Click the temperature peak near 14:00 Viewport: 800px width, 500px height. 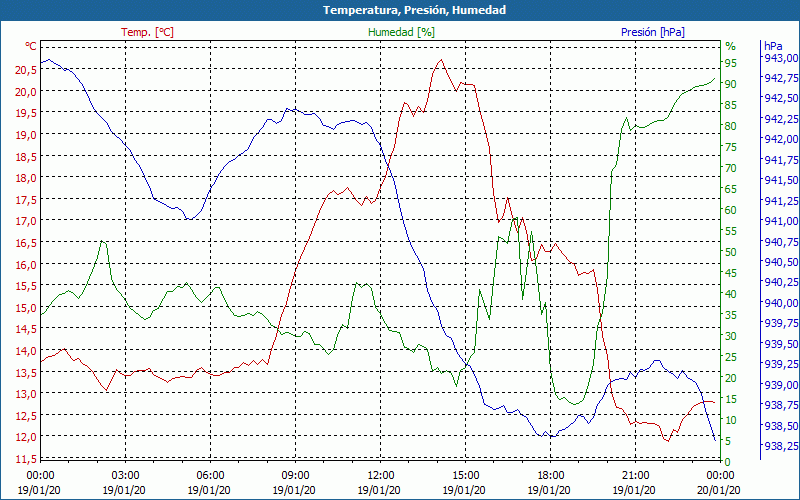click(x=441, y=60)
